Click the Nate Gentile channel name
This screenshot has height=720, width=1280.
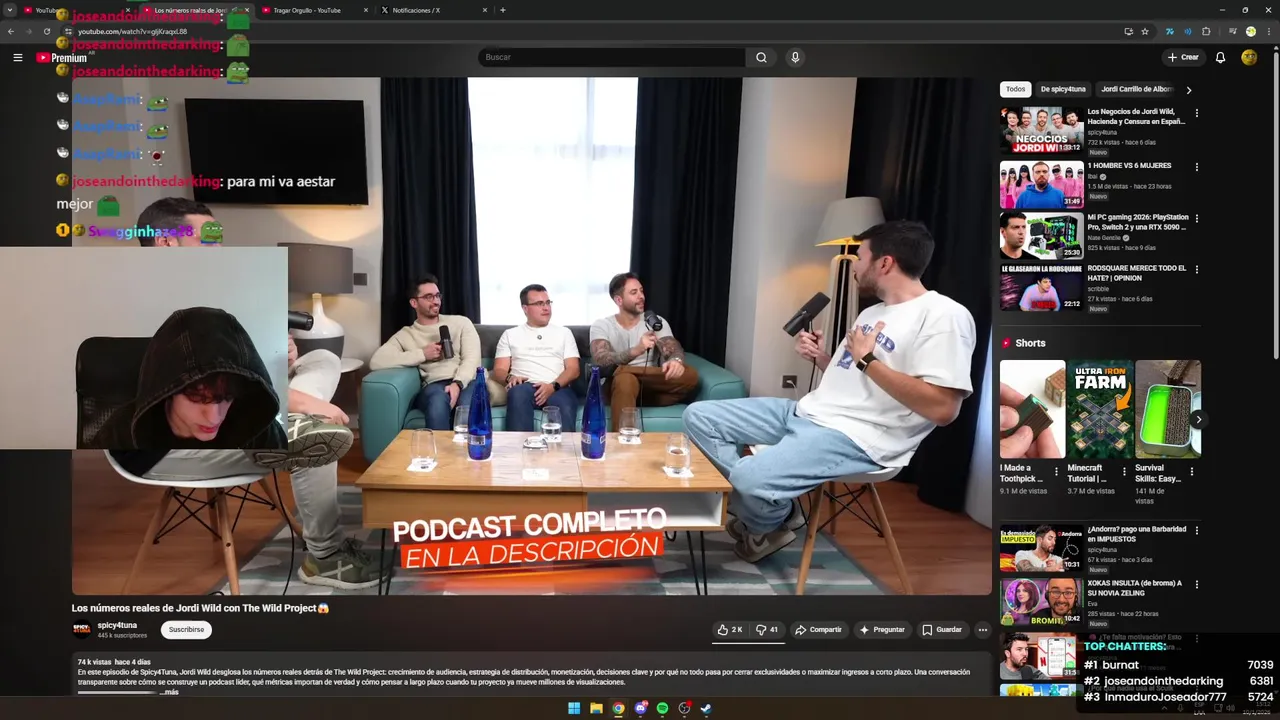1104,238
